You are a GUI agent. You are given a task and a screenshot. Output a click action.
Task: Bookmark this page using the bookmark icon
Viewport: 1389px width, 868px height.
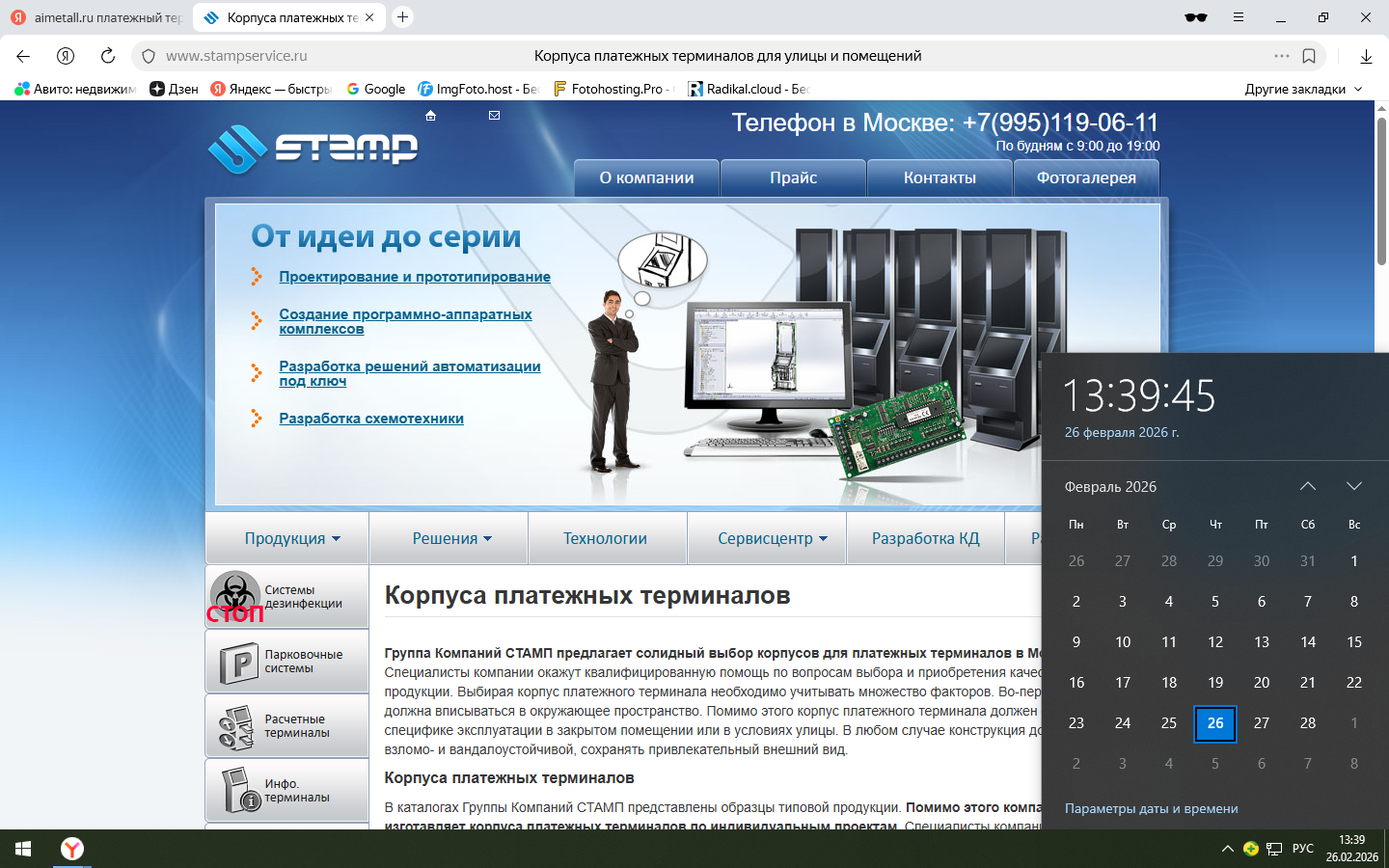[x=1309, y=56]
